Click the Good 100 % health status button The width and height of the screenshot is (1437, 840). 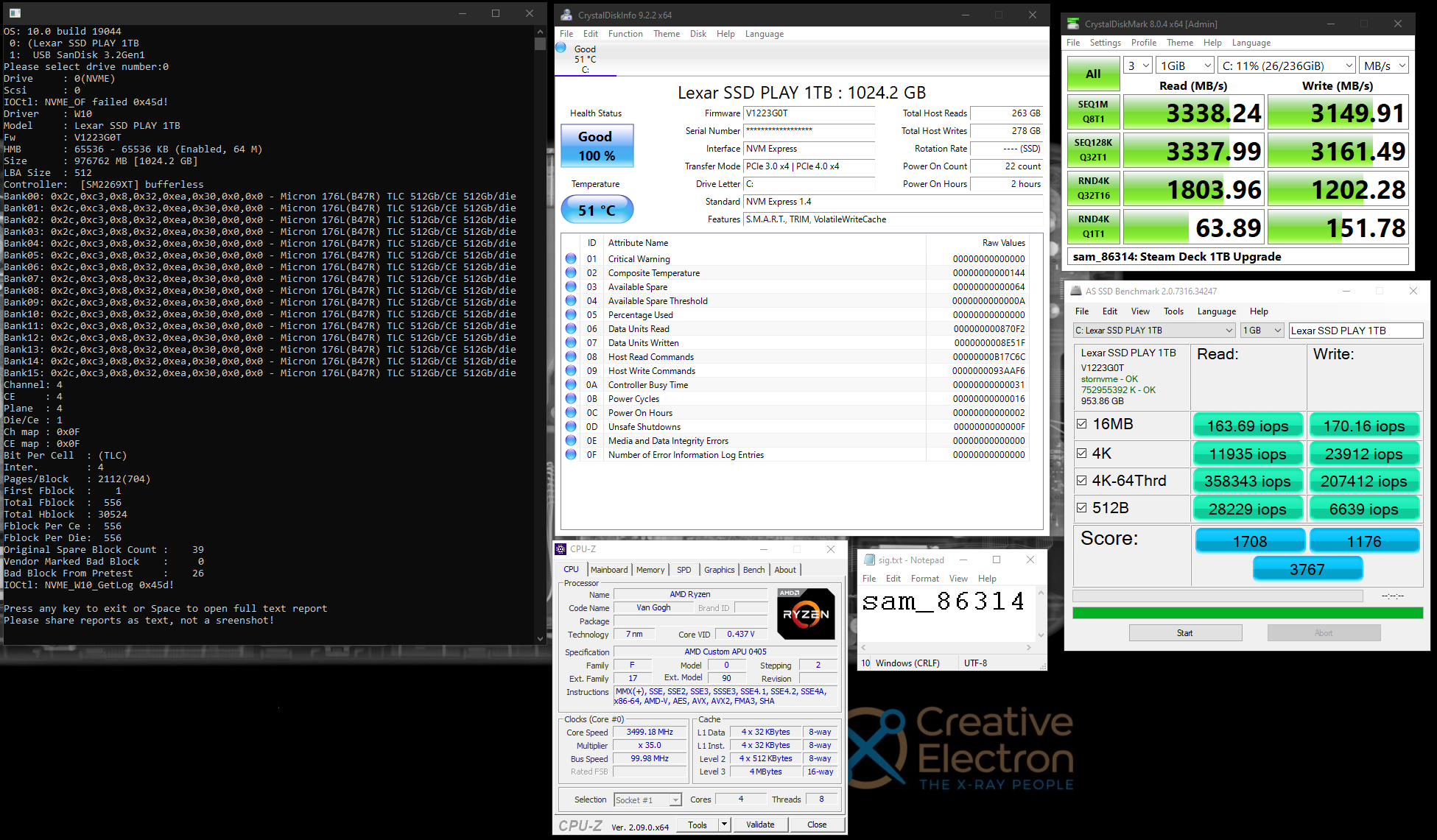click(x=597, y=146)
